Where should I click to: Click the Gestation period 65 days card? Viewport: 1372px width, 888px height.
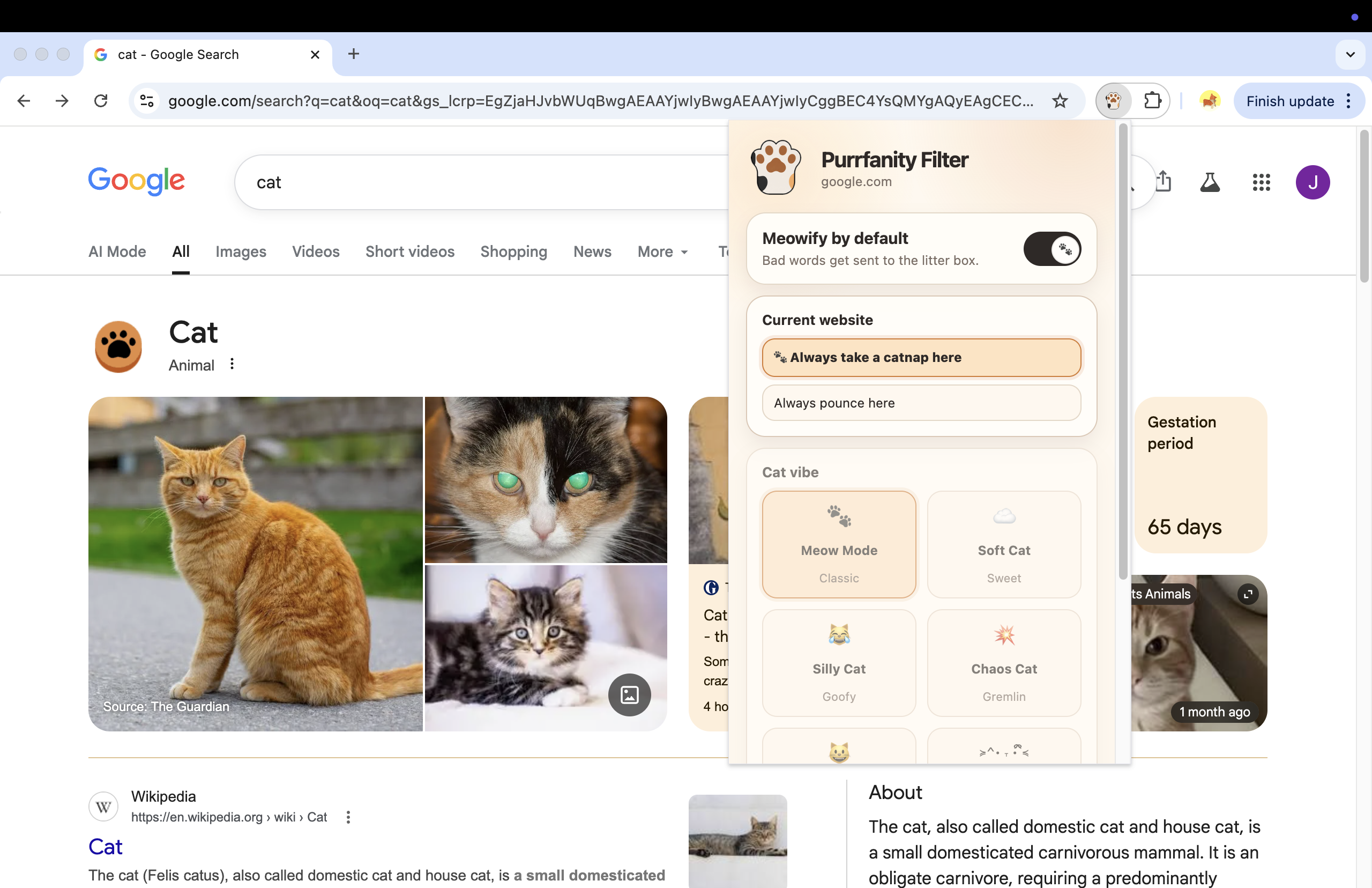(x=1200, y=475)
